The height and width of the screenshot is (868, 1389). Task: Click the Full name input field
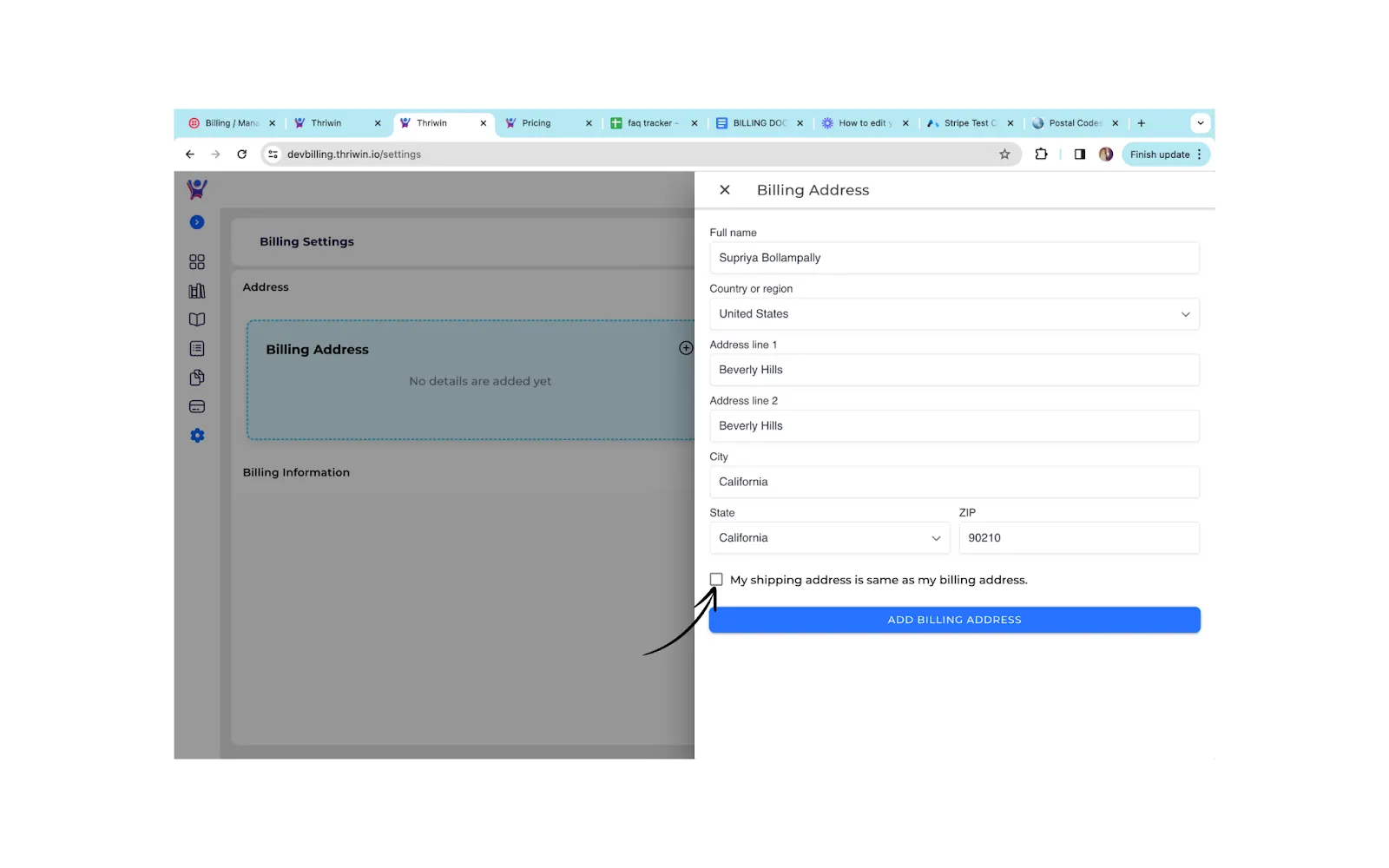(954, 258)
